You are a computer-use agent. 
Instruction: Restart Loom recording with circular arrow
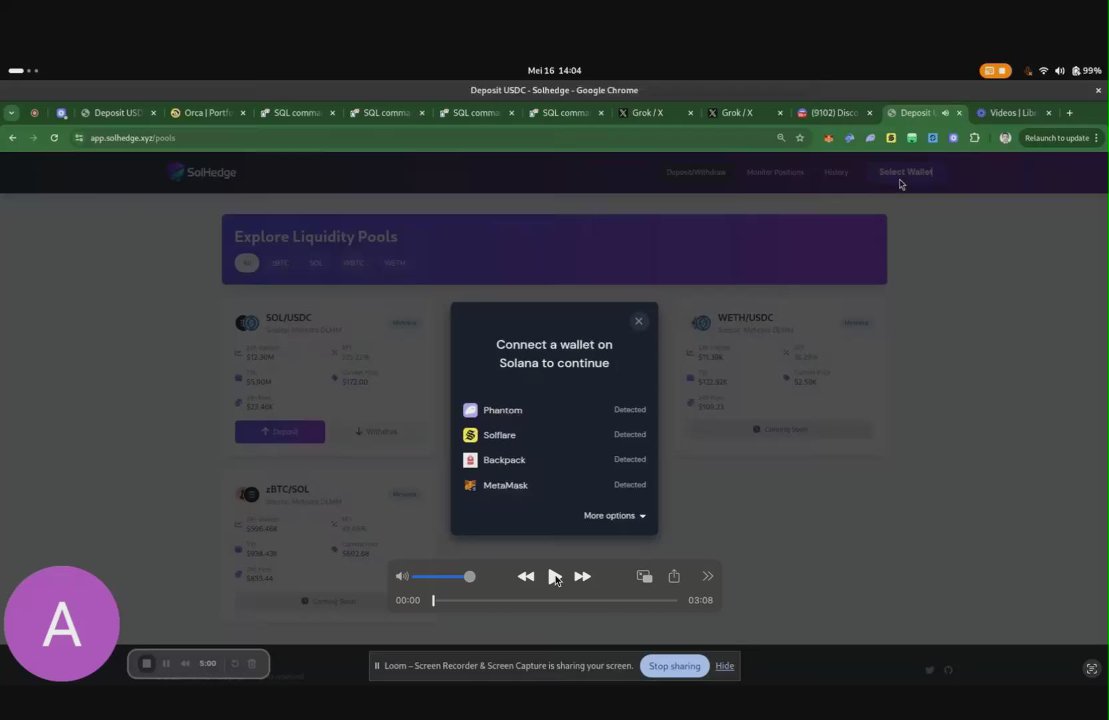[x=235, y=663]
